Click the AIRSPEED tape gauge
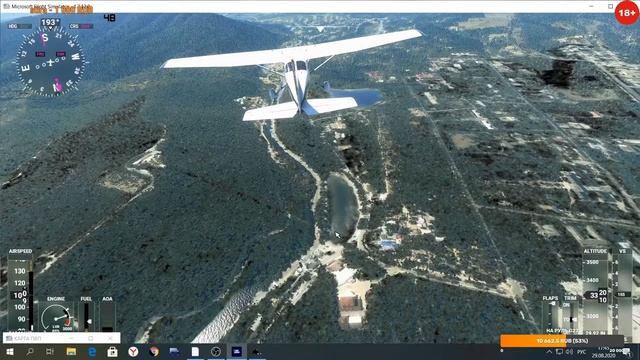The height and width of the screenshot is (360, 640). 20,291
